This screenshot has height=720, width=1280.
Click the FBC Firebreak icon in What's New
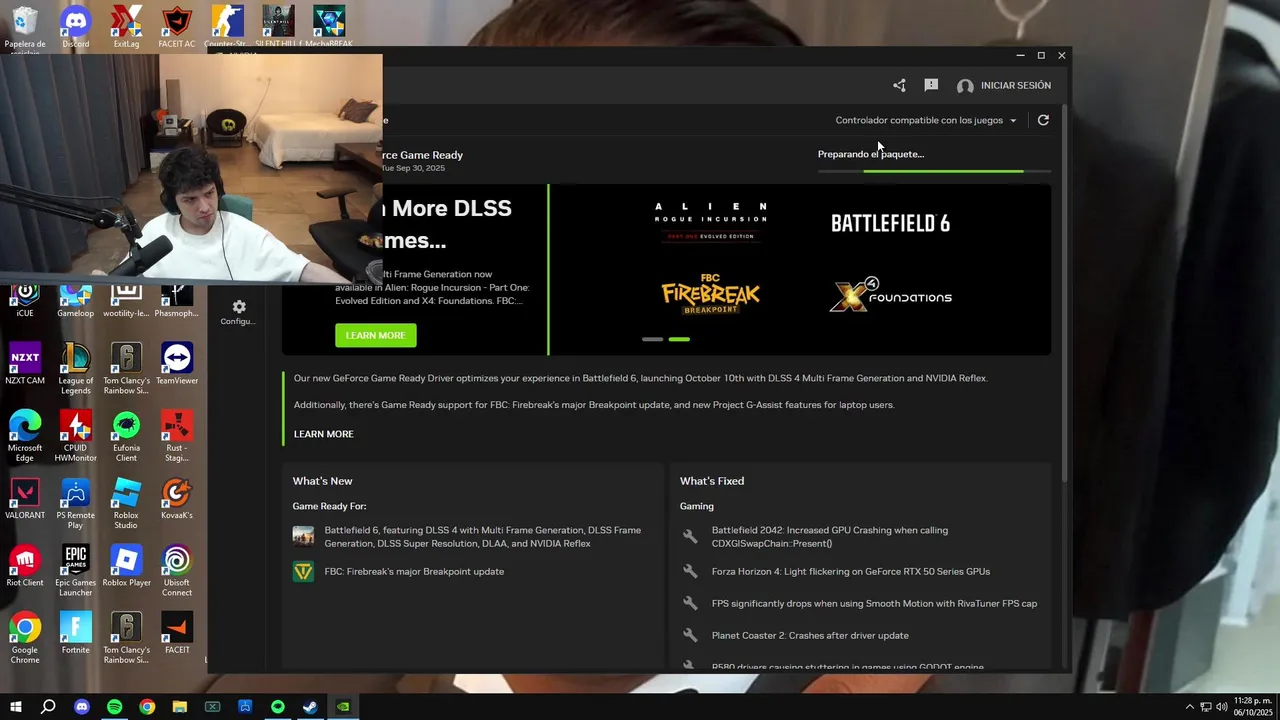pos(303,571)
